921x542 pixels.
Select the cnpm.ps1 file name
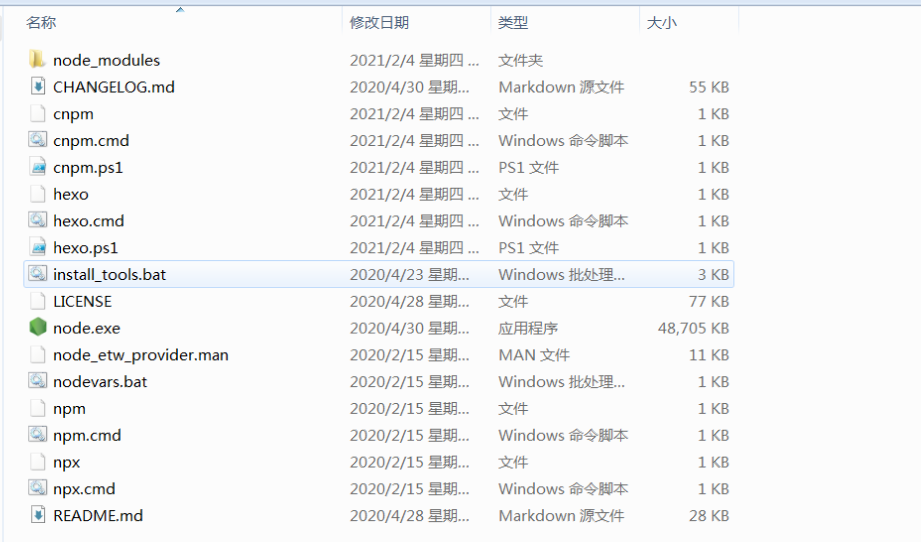click(88, 168)
